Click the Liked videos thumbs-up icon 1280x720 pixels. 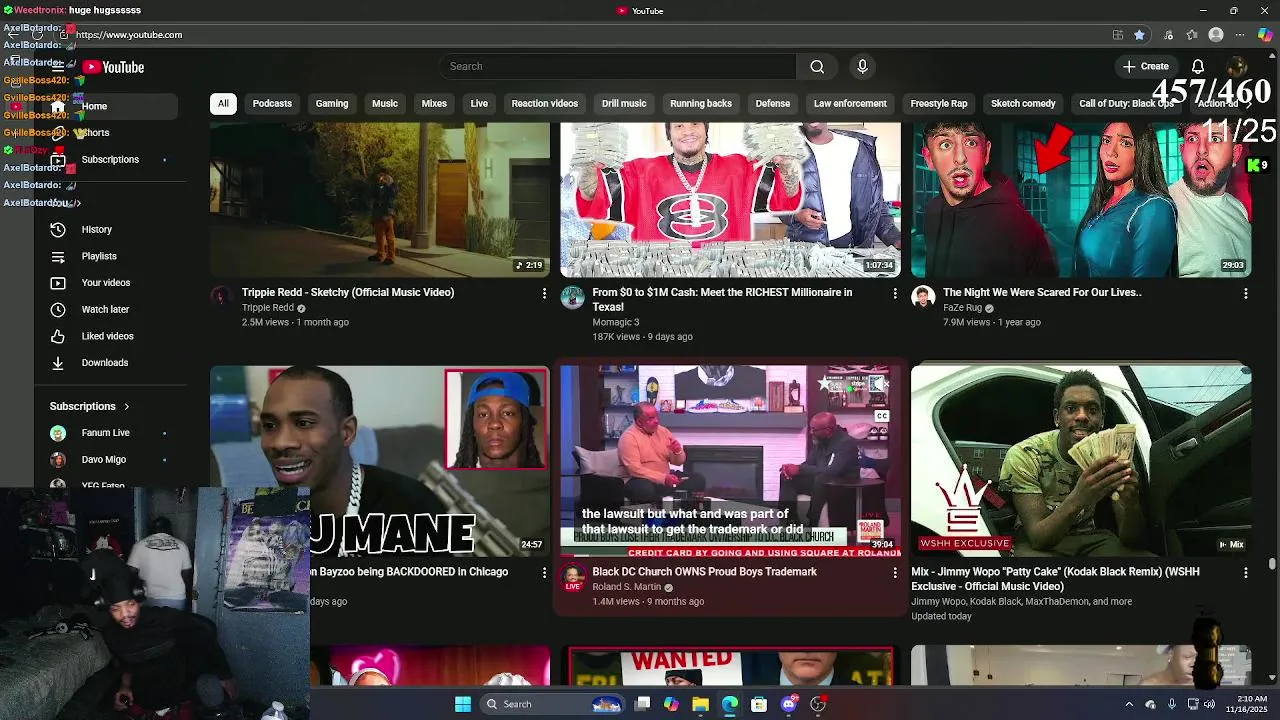(x=58, y=336)
